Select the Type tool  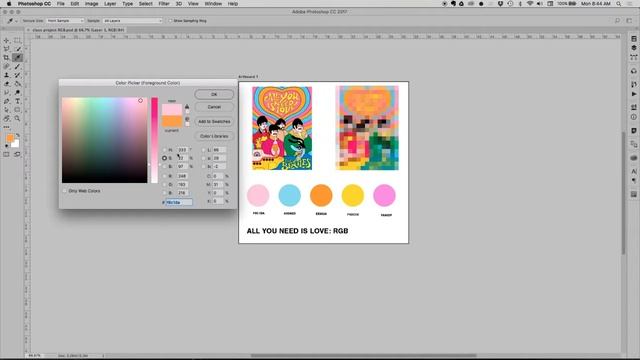point(17,101)
